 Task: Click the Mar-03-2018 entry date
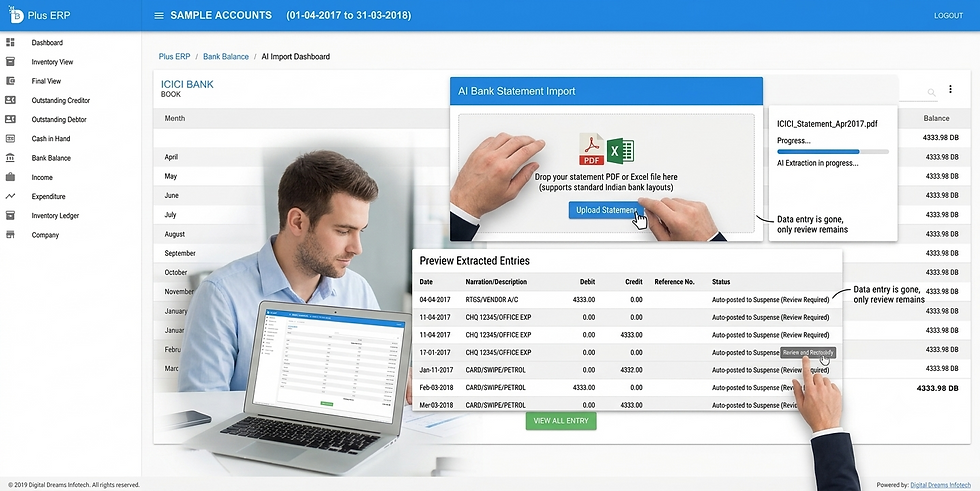pyautogui.click(x=436, y=405)
